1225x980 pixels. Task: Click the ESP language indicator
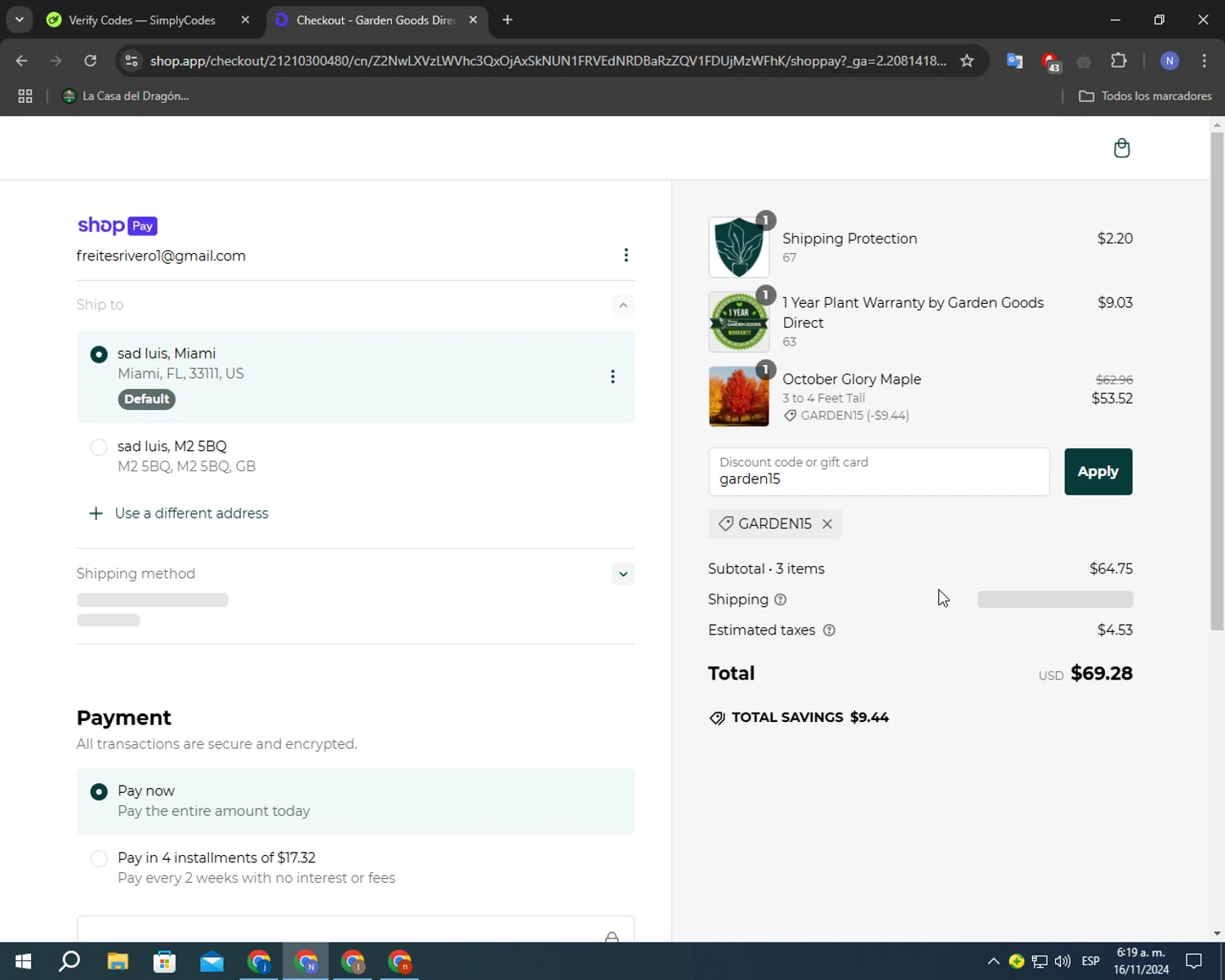click(1090, 961)
